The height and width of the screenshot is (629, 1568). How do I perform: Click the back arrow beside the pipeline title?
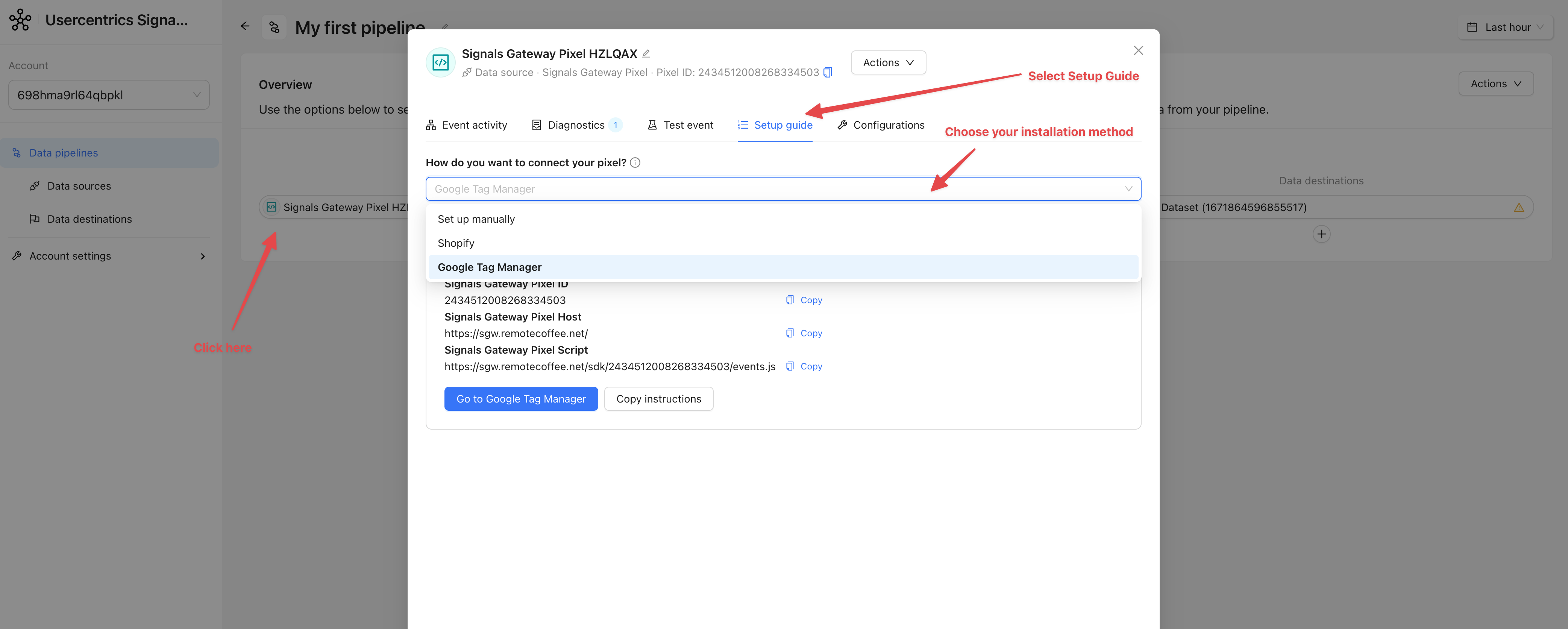coord(245,26)
